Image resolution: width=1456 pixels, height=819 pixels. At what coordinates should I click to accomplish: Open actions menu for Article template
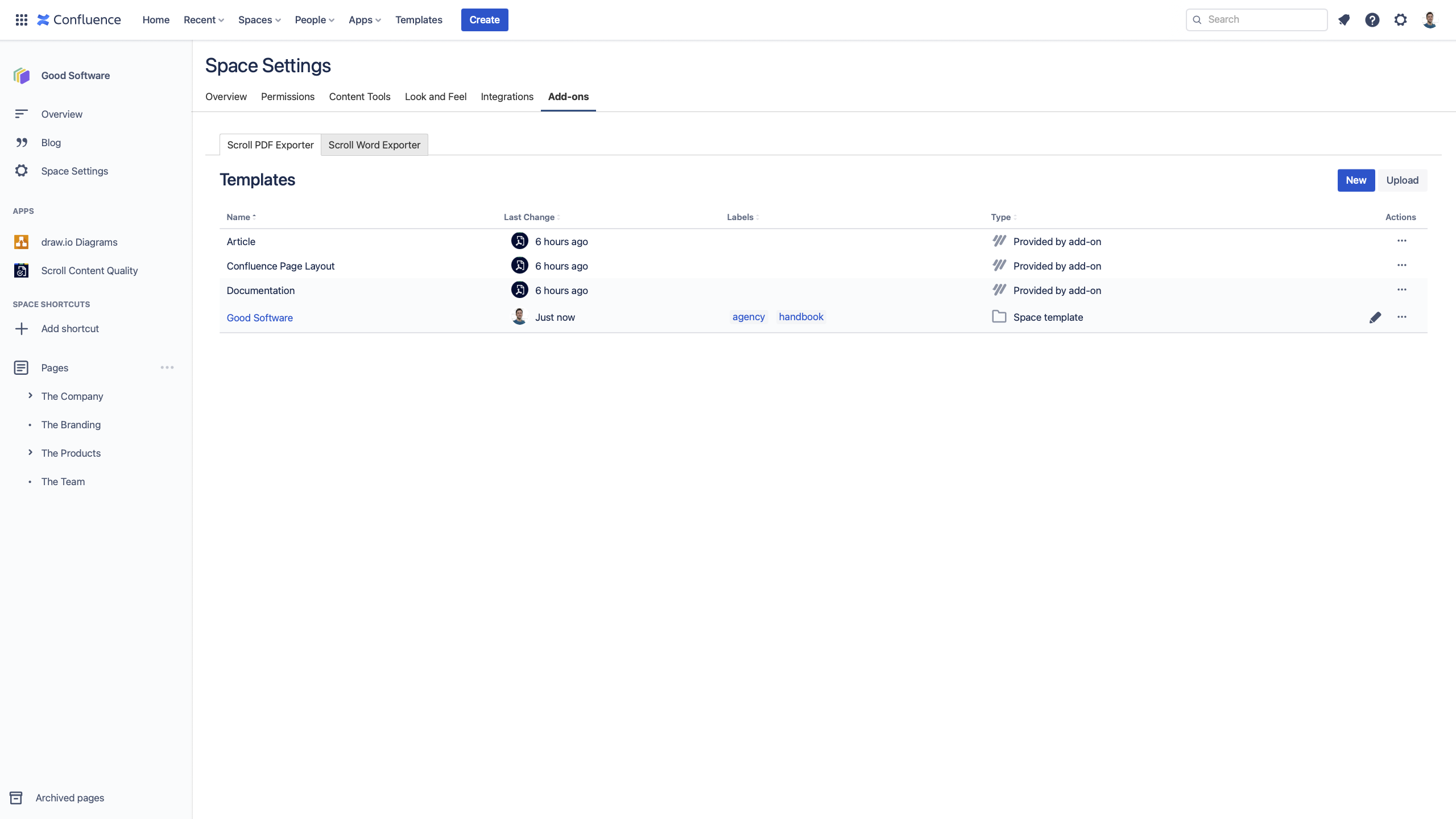coord(1401,241)
